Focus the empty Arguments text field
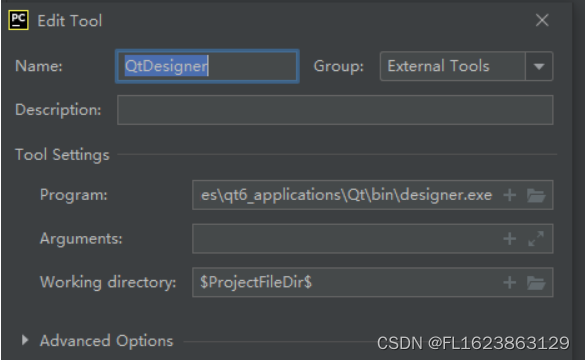The height and width of the screenshot is (360, 585). click(347, 239)
